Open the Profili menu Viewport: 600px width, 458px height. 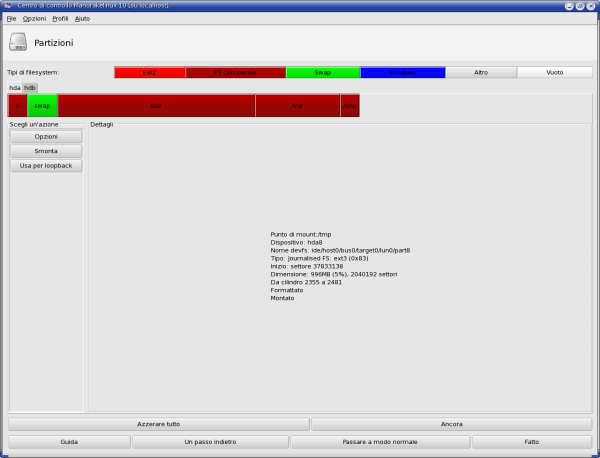coord(60,19)
